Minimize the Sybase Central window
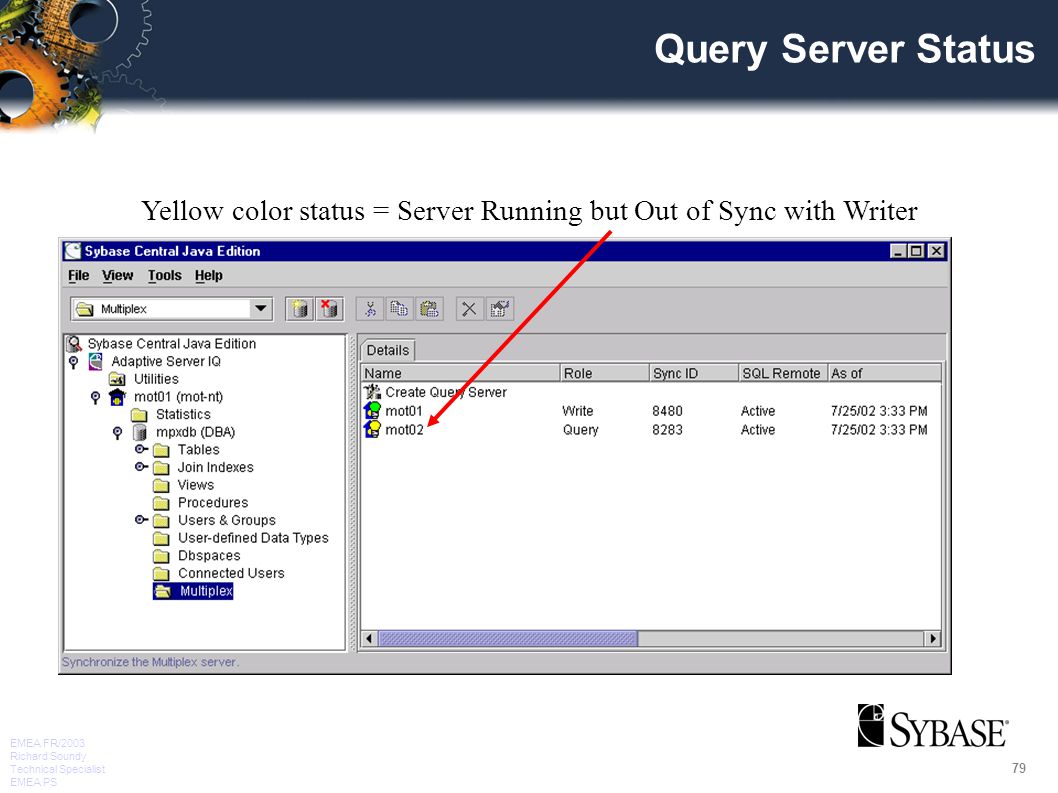Image resolution: width=1058 pixels, height=793 pixels. [898, 251]
